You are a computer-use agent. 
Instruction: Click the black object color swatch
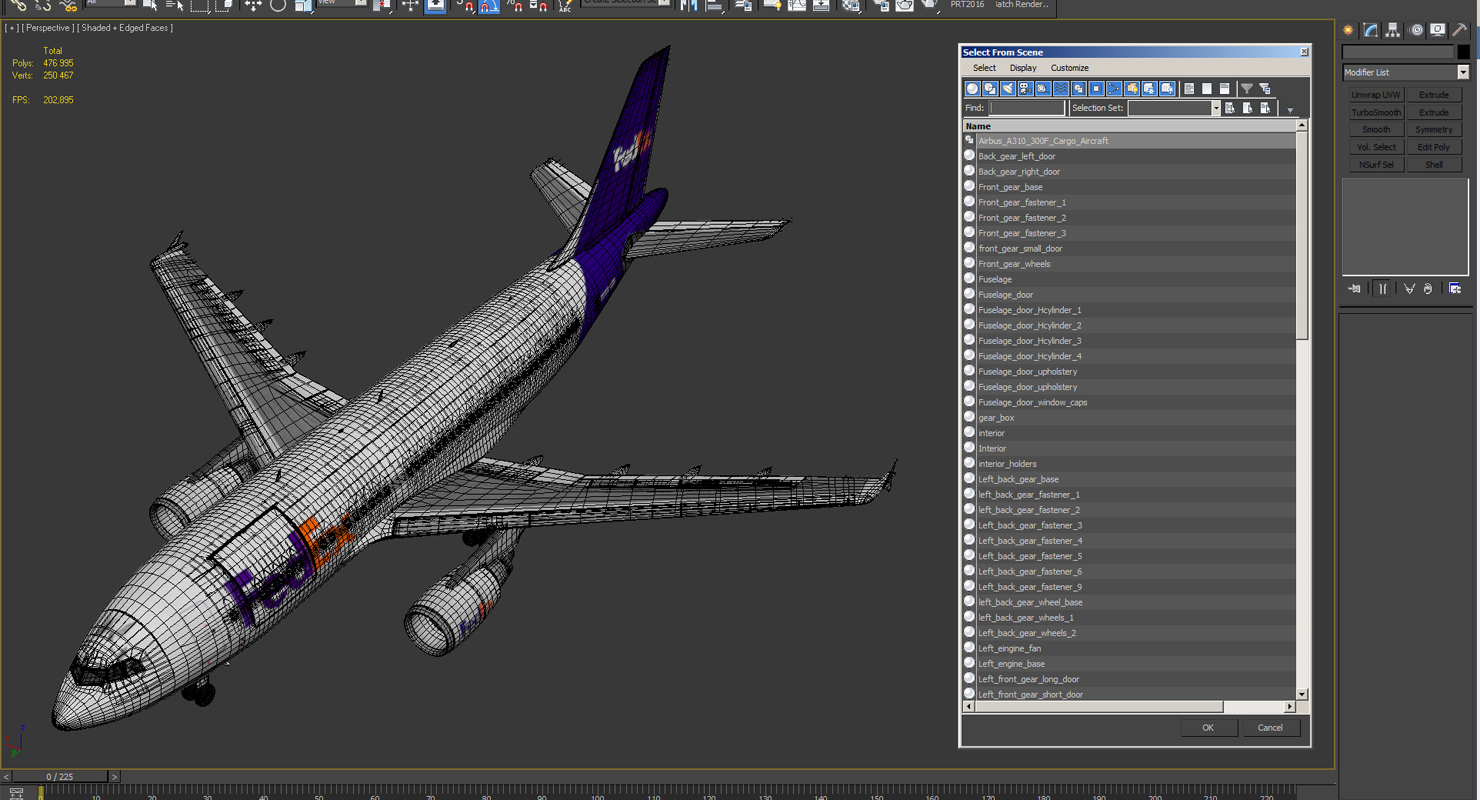coord(1463,52)
